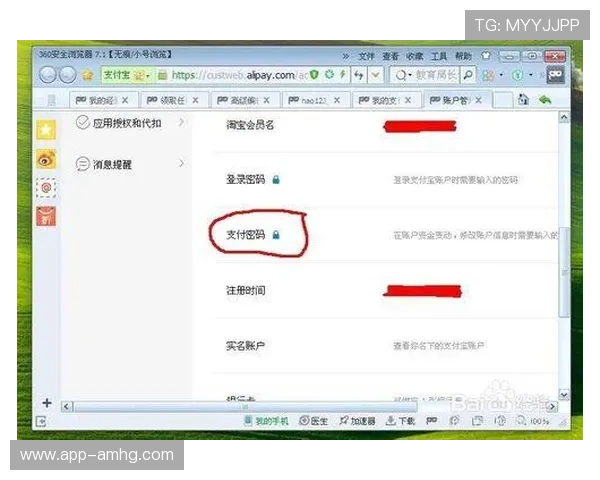Click the magnifier search button
The image size is (600, 480).
point(468,75)
